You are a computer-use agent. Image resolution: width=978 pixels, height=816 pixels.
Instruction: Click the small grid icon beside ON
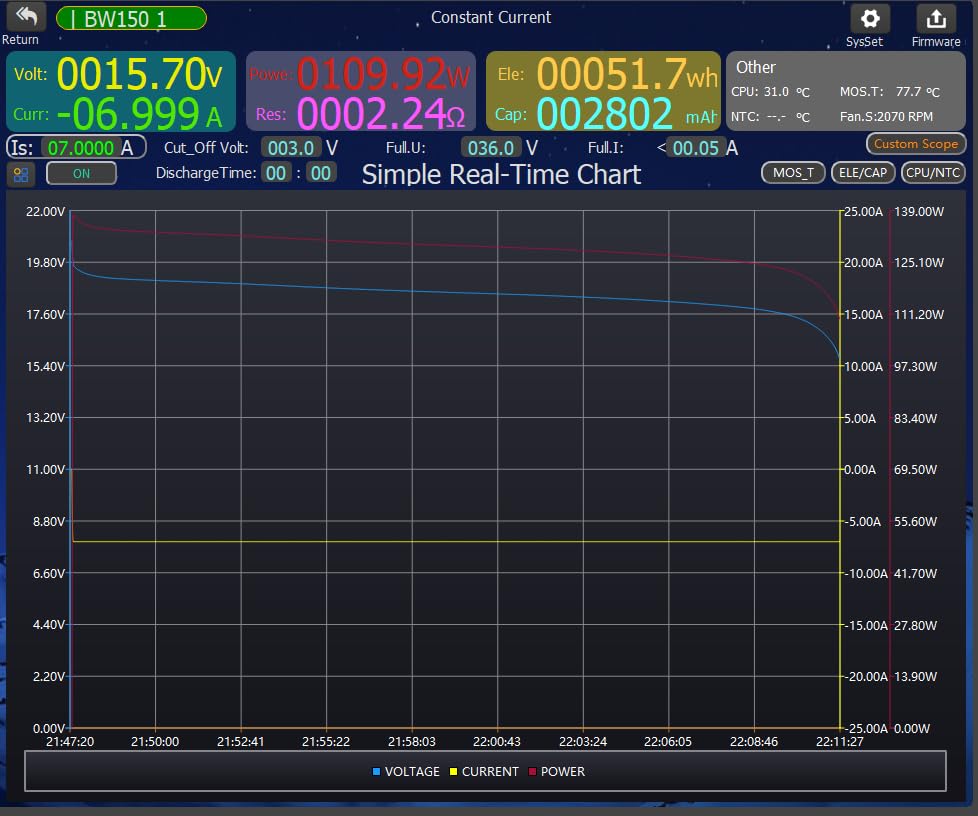click(x=21, y=174)
